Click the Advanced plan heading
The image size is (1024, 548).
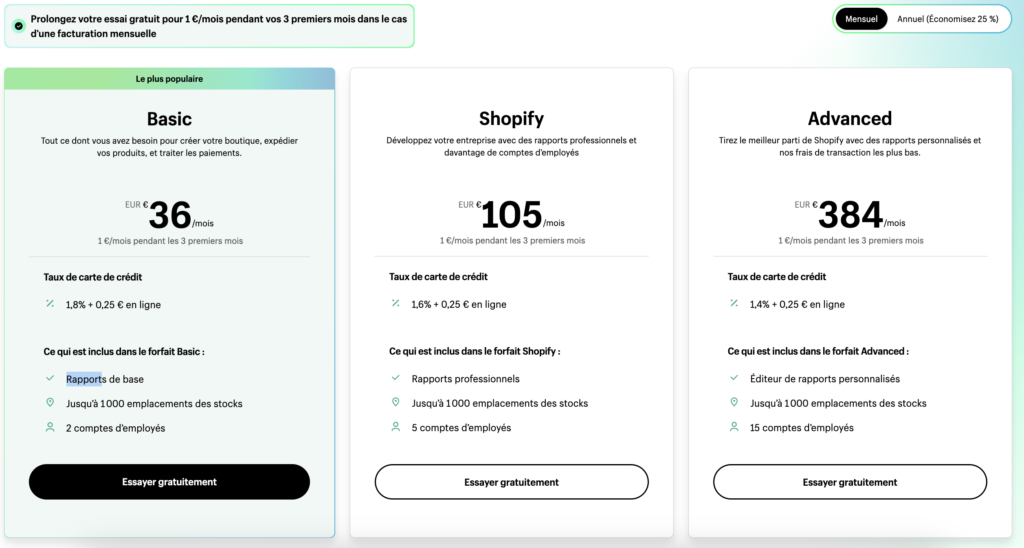(x=849, y=118)
